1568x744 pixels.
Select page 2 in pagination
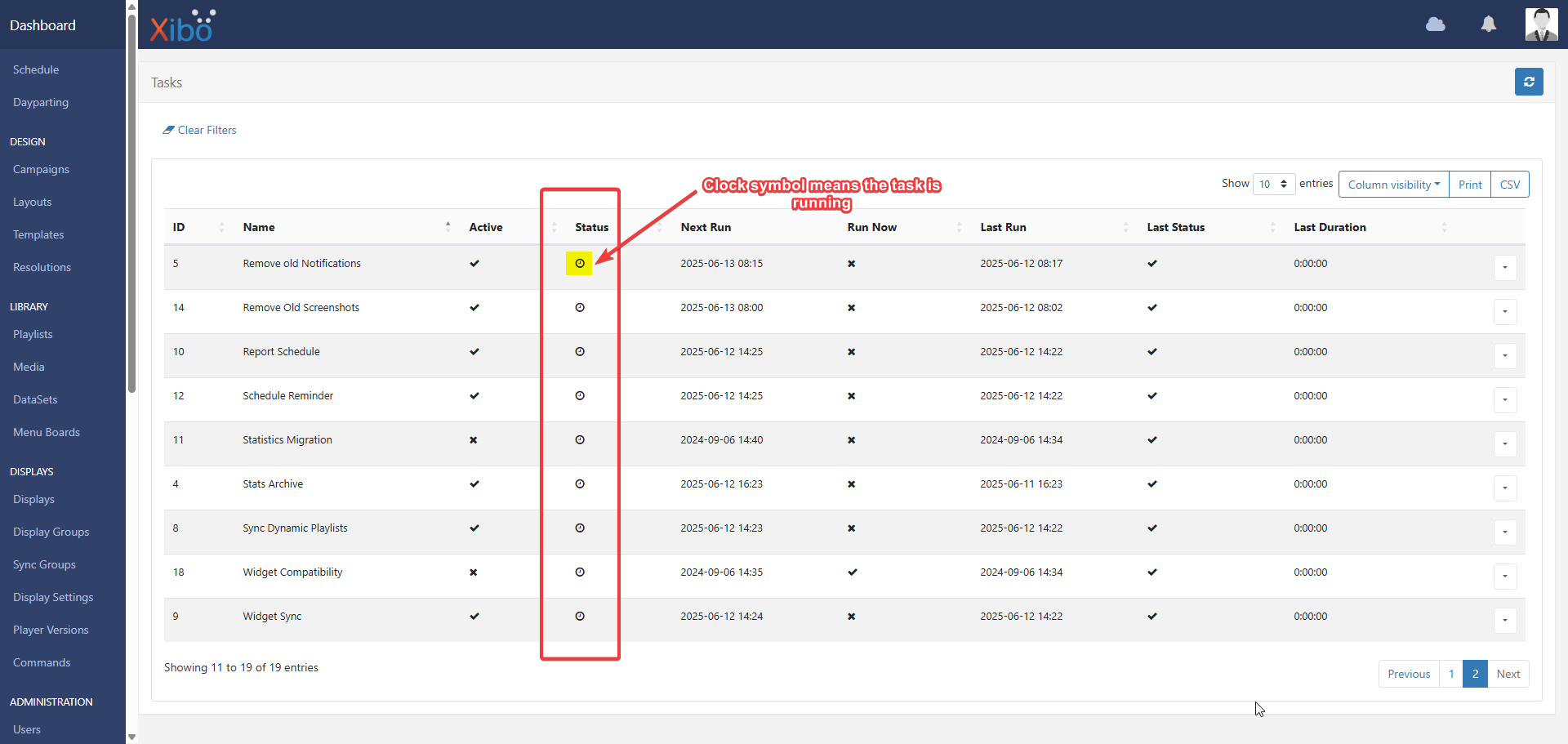click(x=1474, y=674)
